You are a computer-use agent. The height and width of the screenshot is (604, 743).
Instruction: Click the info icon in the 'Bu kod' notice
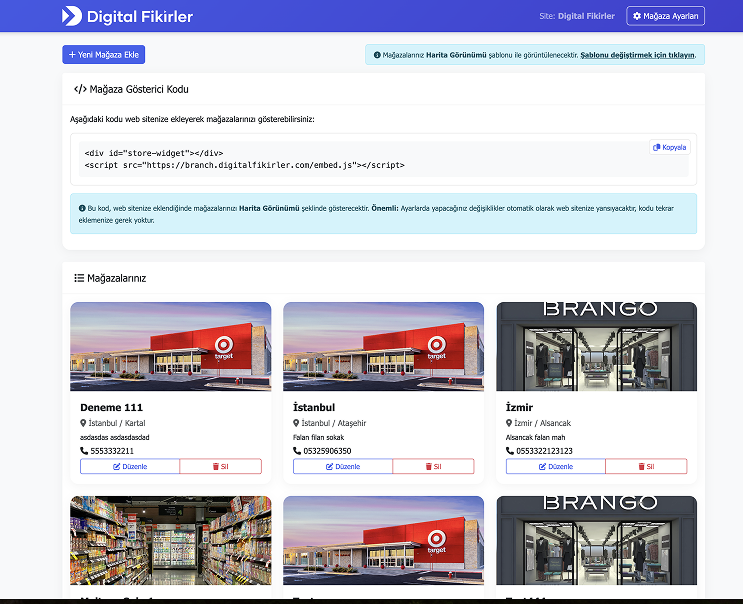click(82, 208)
